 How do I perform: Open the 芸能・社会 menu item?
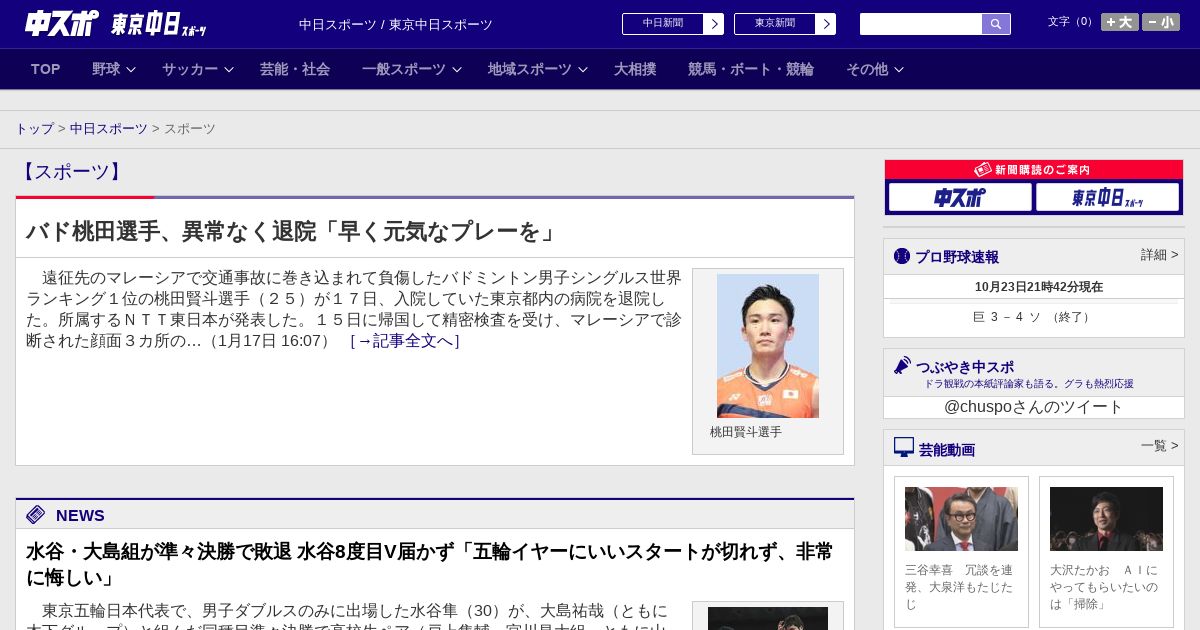pos(295,69)
